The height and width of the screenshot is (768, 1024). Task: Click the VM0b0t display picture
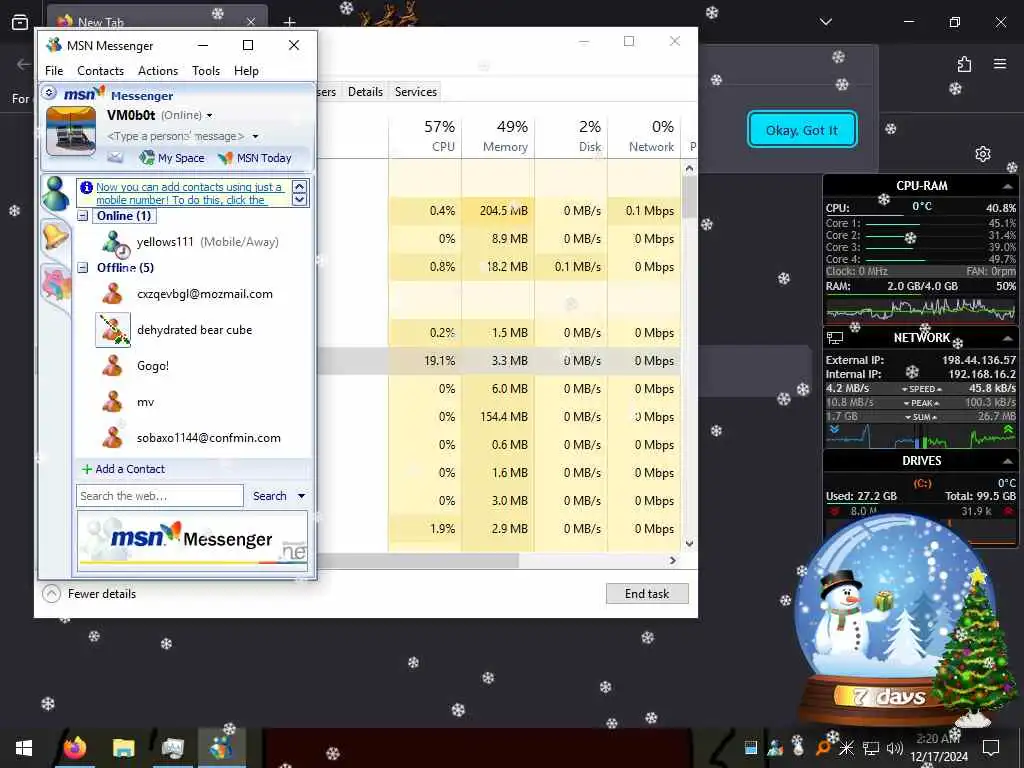click(71, 132)
